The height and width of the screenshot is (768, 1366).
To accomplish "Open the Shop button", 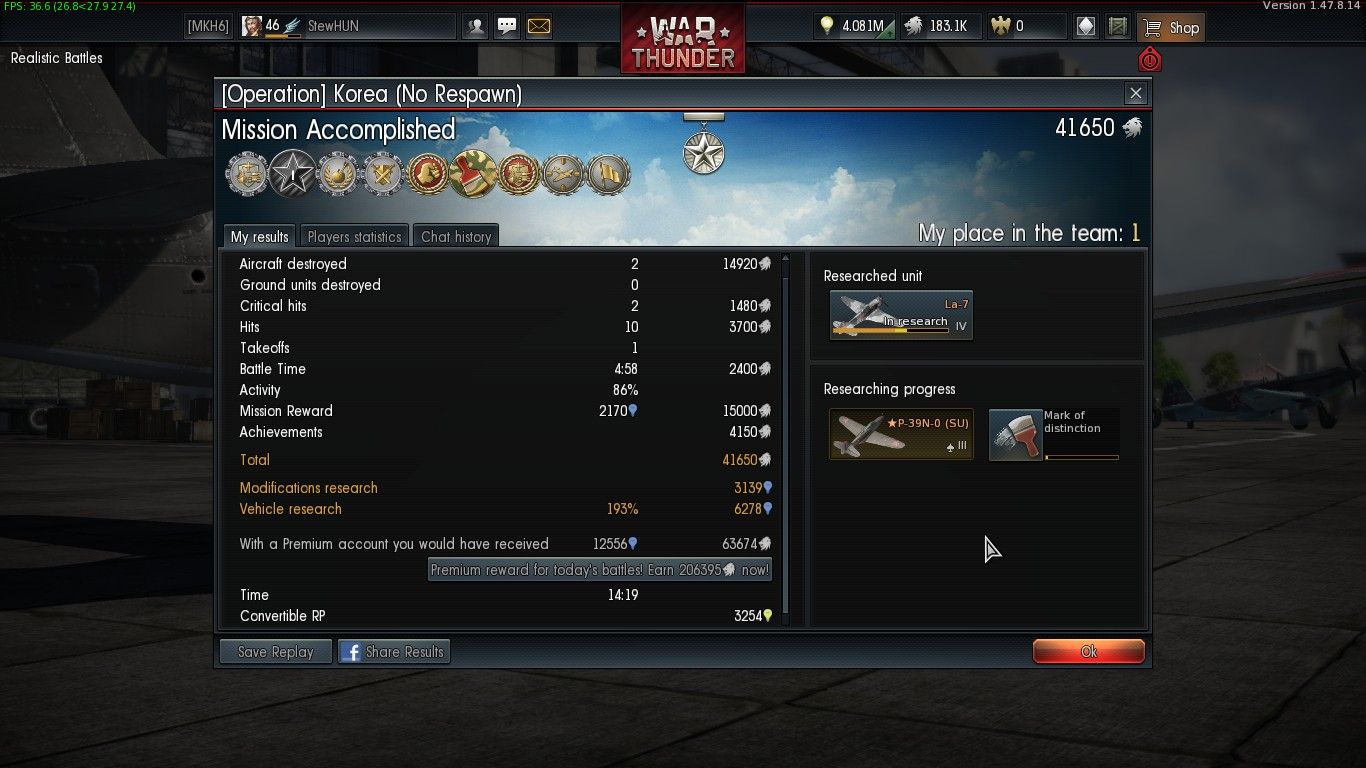I will coord(1171,27).
